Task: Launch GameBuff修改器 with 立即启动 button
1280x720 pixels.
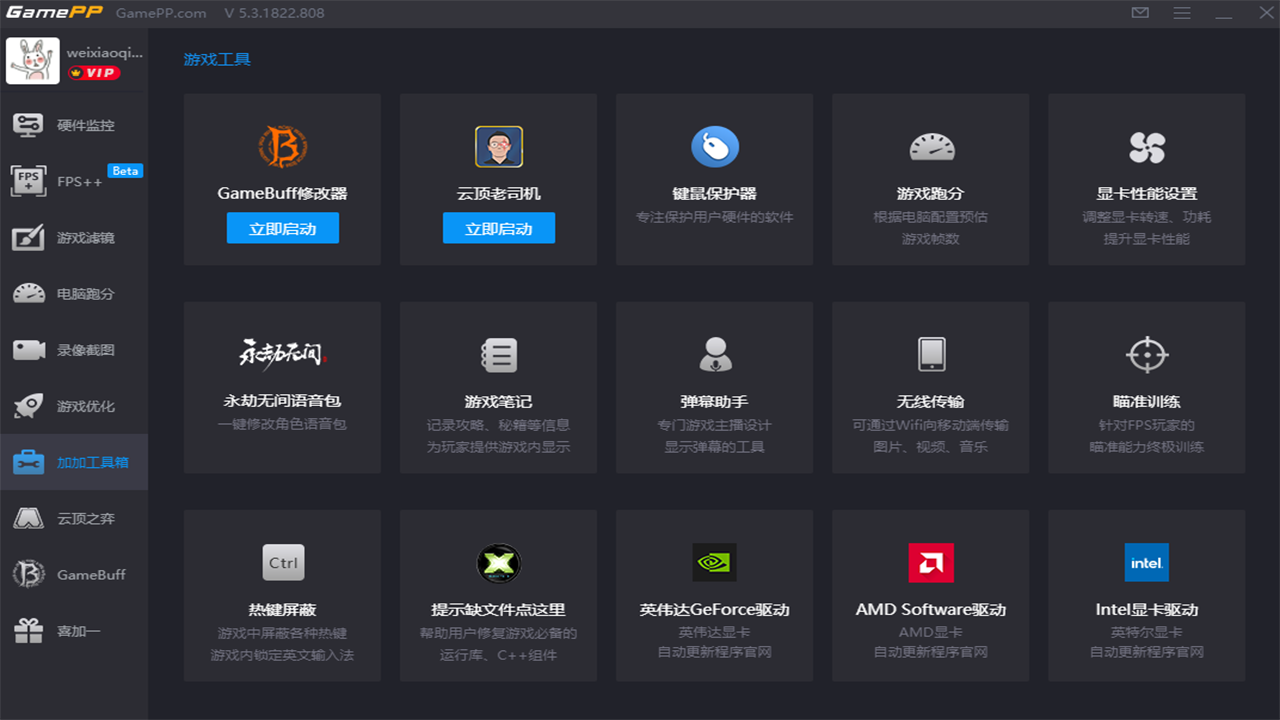Action: 283,229
